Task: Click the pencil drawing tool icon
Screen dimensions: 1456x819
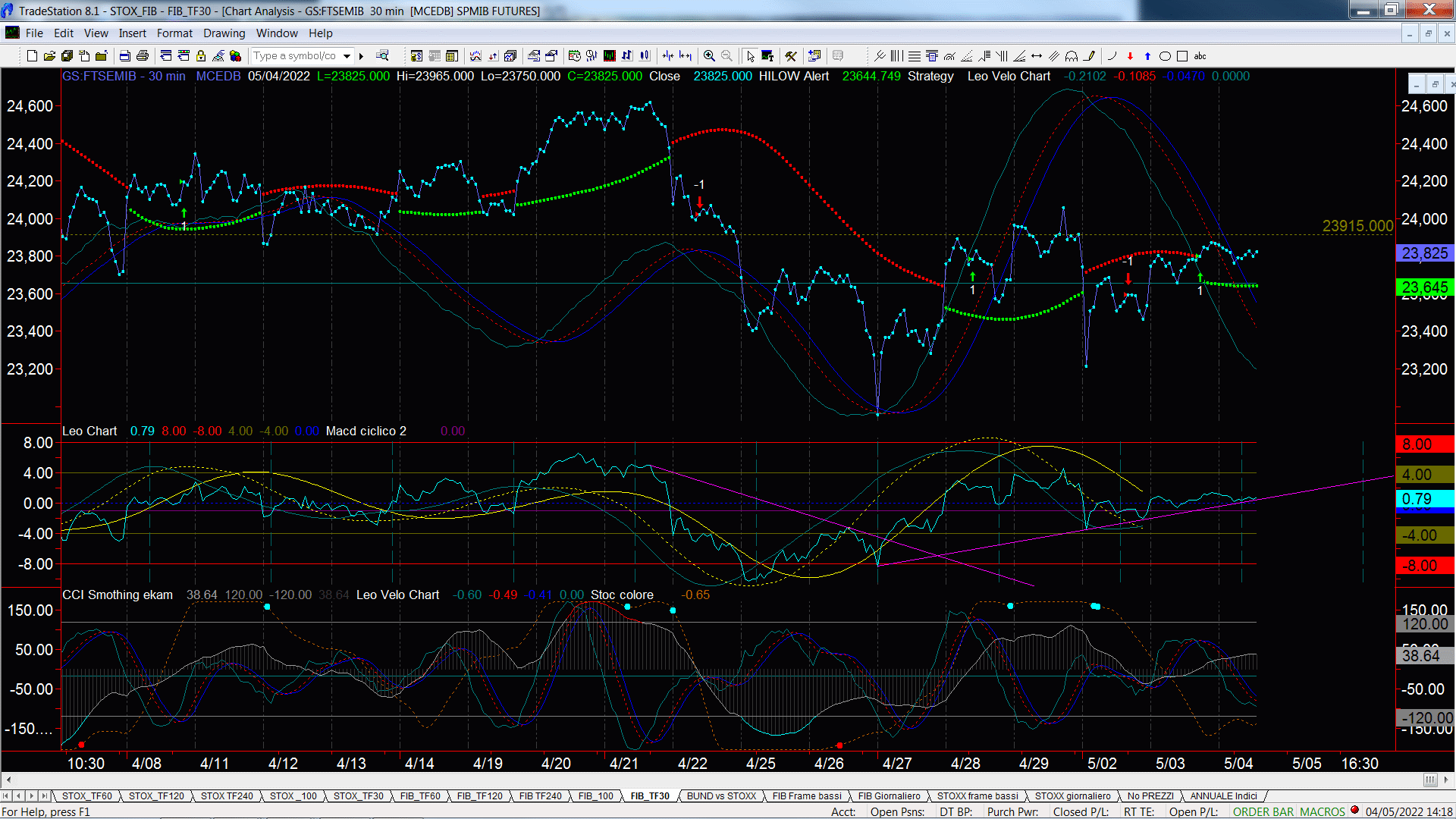Action: pos(1090,56)
